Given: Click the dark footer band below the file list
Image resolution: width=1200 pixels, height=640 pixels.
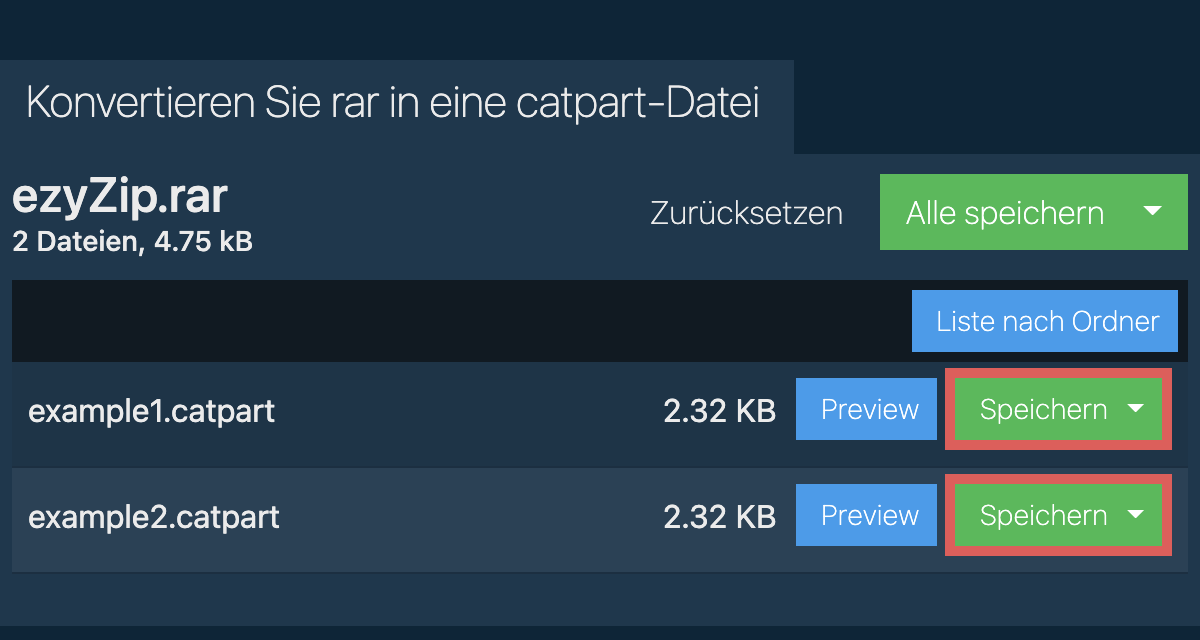Looking at the screenshot, I should [x=600, y=632].
